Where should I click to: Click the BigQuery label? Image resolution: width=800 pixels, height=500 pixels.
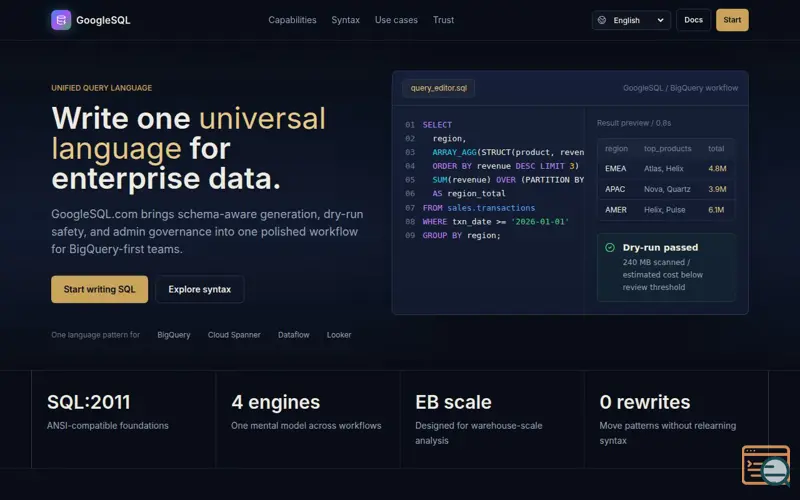point(173,335)
